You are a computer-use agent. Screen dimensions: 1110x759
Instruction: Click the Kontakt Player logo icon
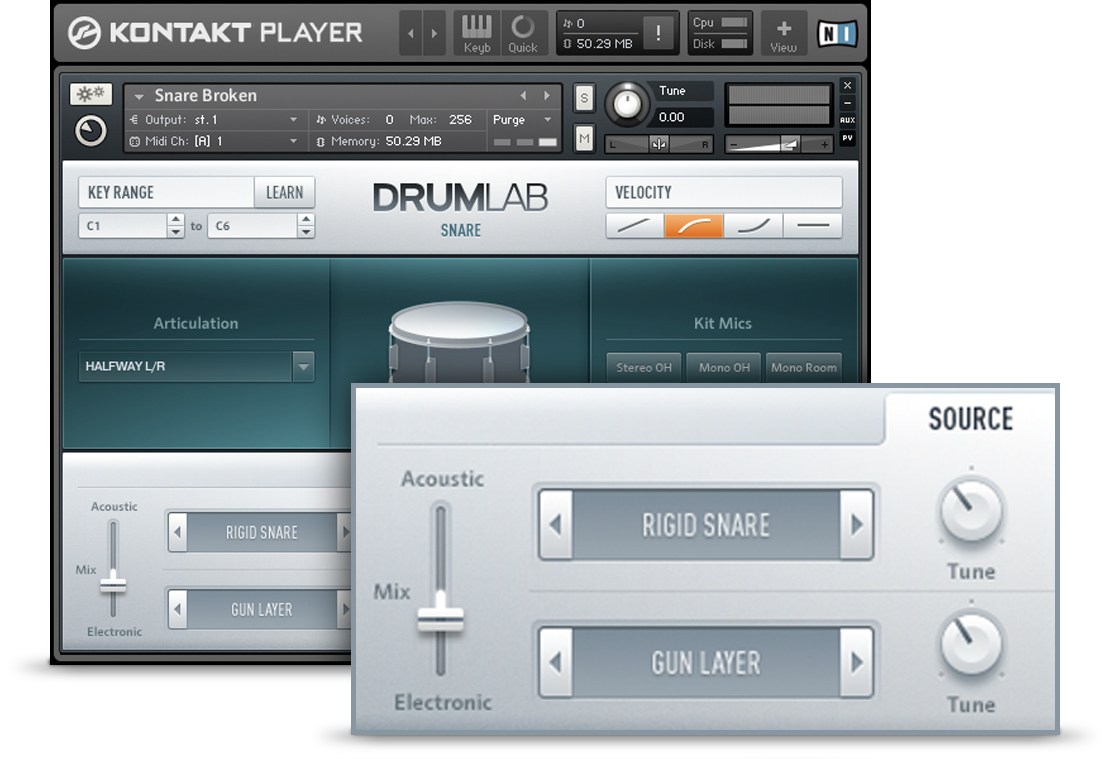pyautogui.click(x=84, y=32)
